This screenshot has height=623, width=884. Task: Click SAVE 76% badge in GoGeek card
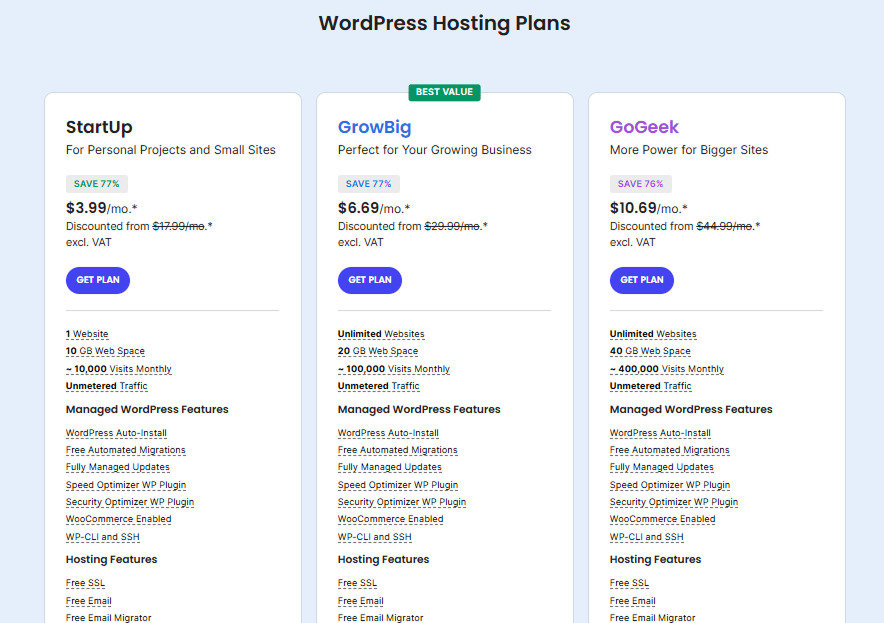640,184
